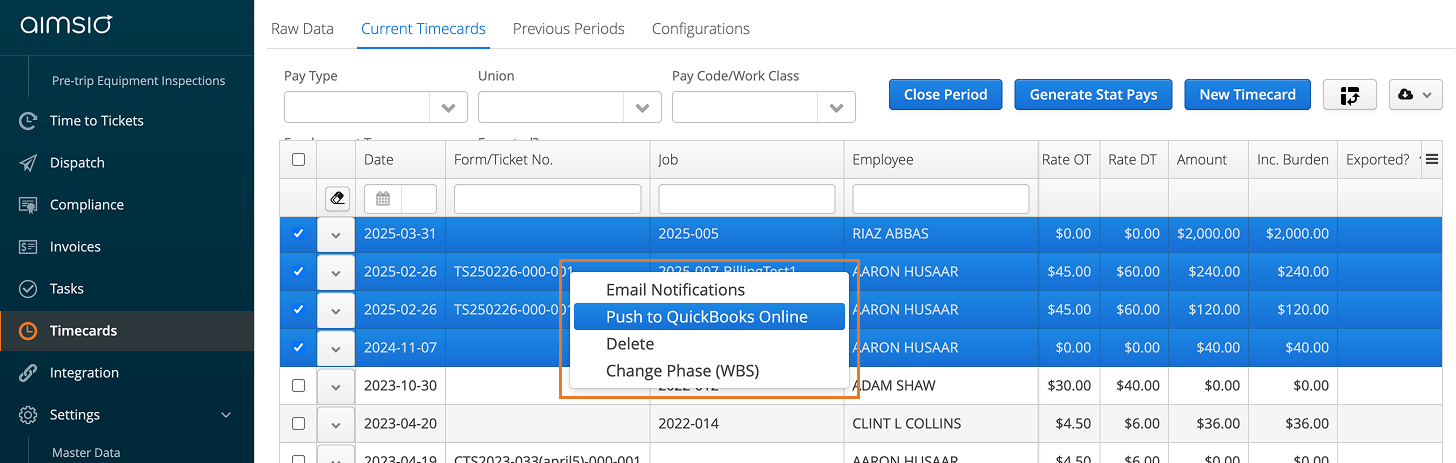Viewport: 1456px width, 463px height.
Task: Click the Tasks checkmark icon
Action: coord(28,289)
